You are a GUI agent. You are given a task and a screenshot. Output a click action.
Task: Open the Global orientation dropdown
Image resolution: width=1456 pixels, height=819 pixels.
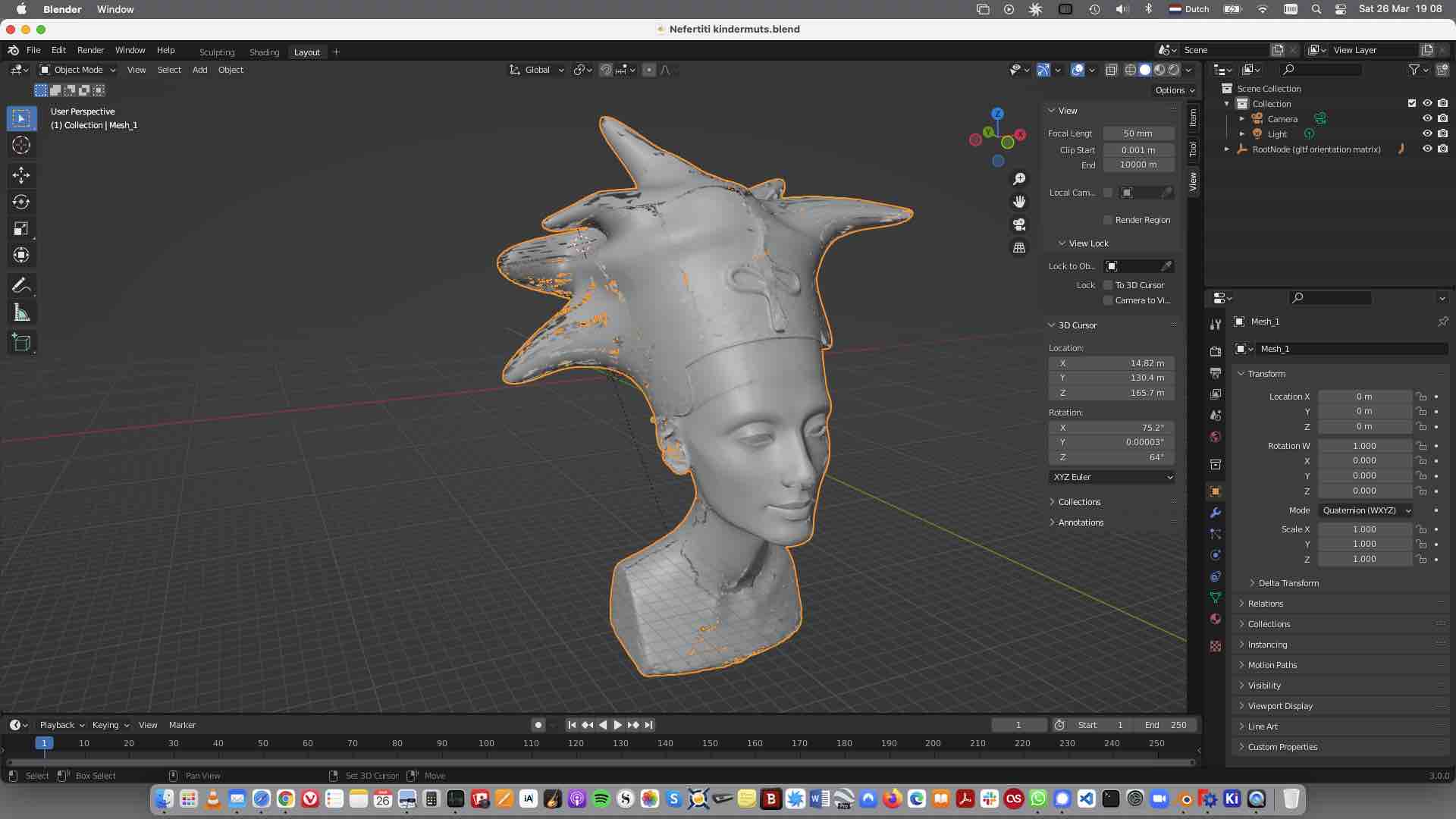click(x=537, y=70)
